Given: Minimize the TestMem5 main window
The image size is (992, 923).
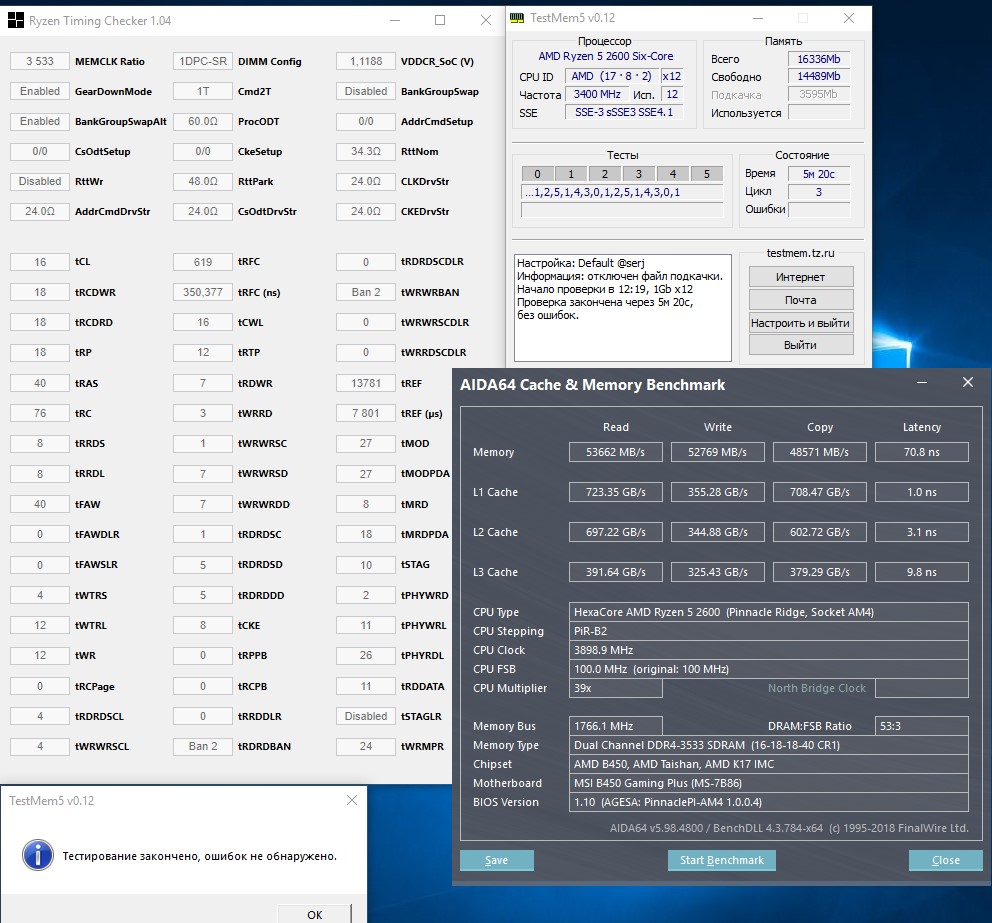Looking at the screenshot, I should [x=757, y=18].
